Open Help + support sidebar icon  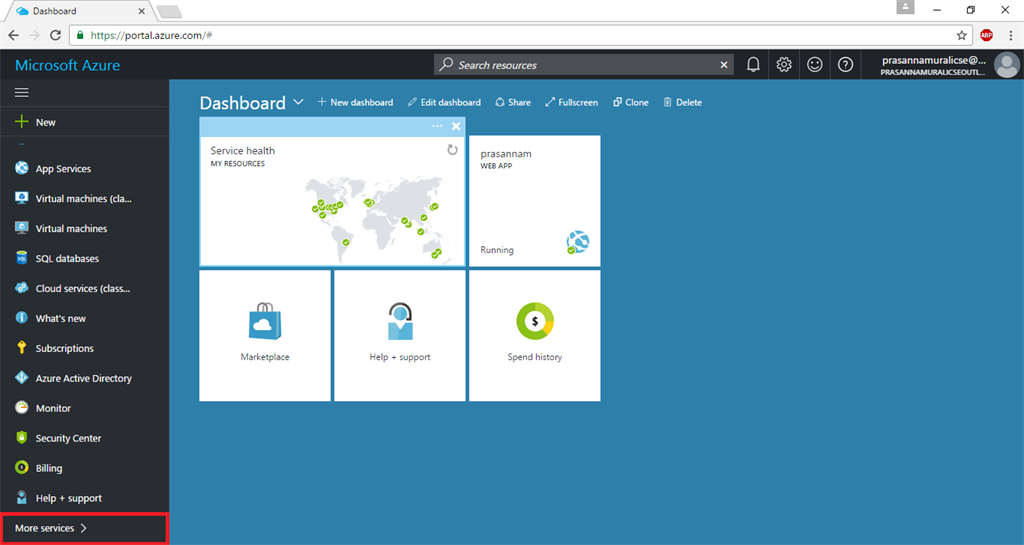(22, 498)
